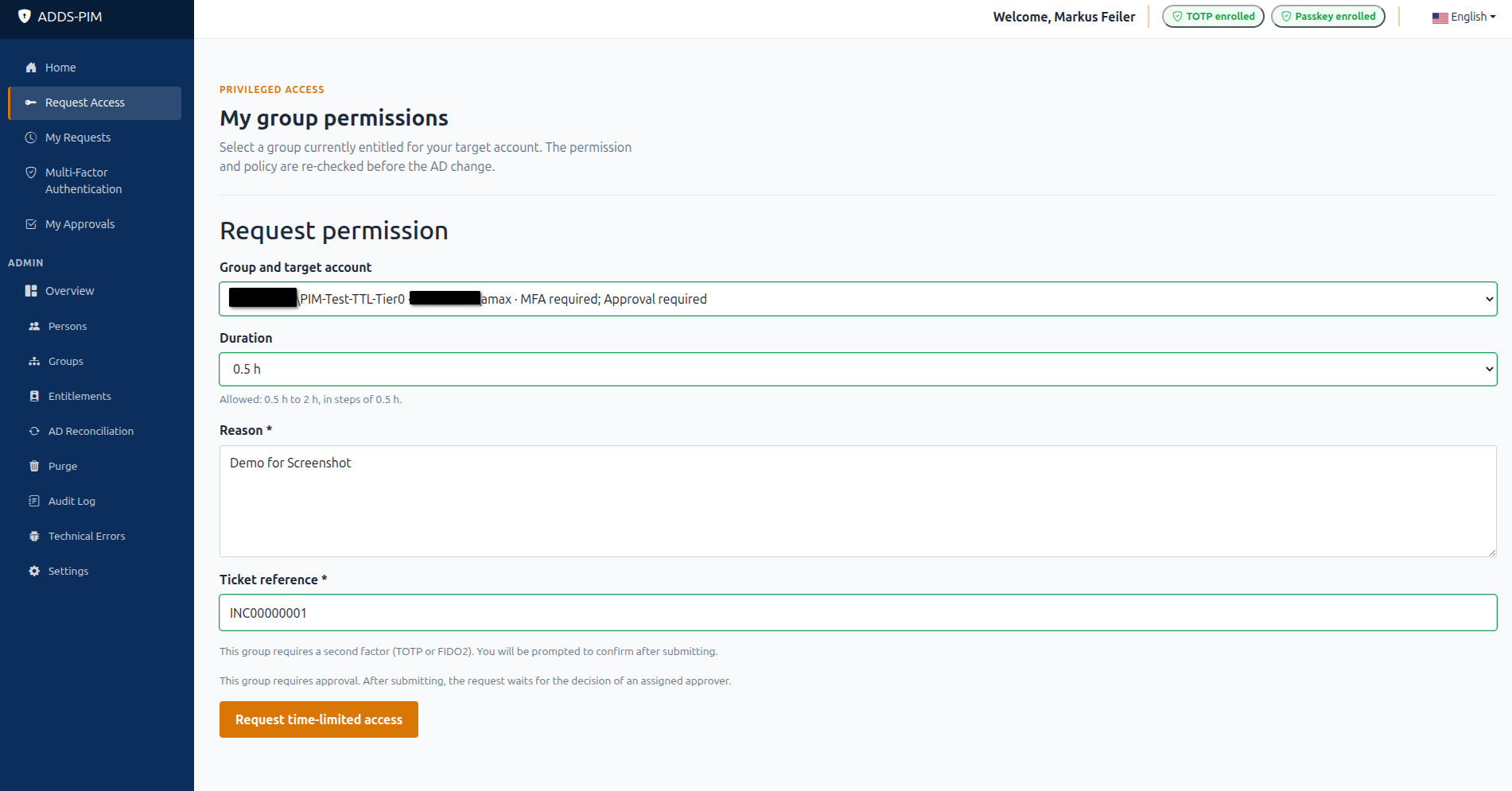Image resolution: width=1512 pixels, height=791 pixels.
Task: Expand the English language selector
Action: click(1464, 17)
